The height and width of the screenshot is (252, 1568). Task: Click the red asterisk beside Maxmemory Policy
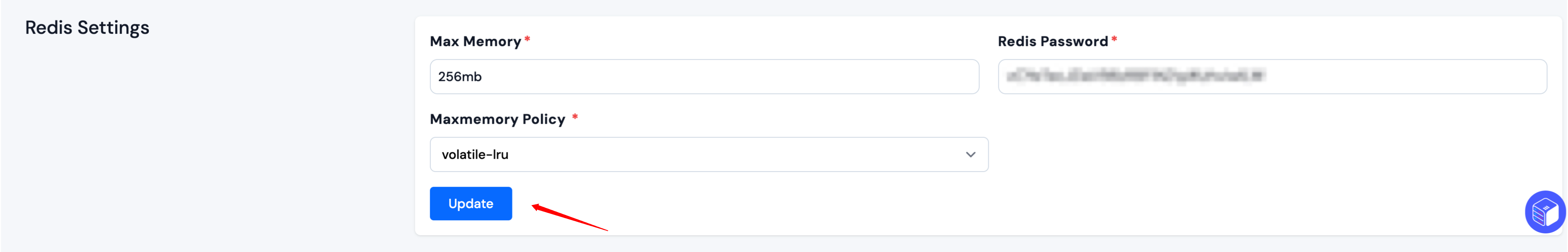click(x=575, y=117)
